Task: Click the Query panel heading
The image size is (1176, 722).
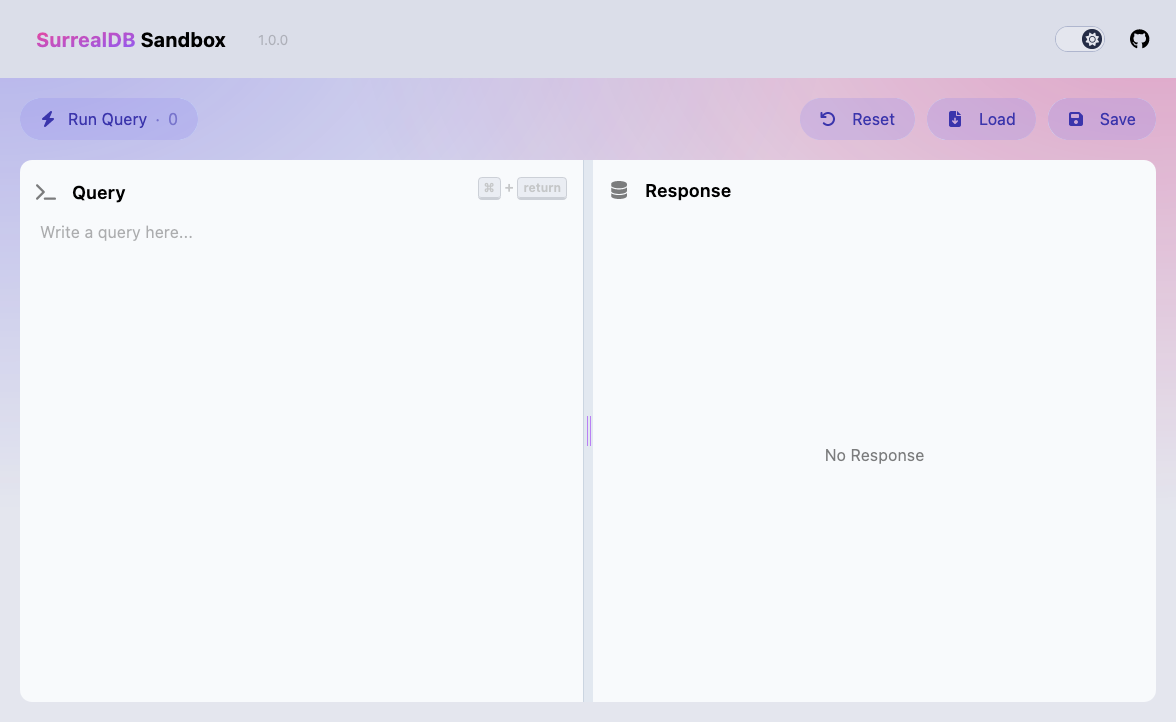Action: coord(98,193)
